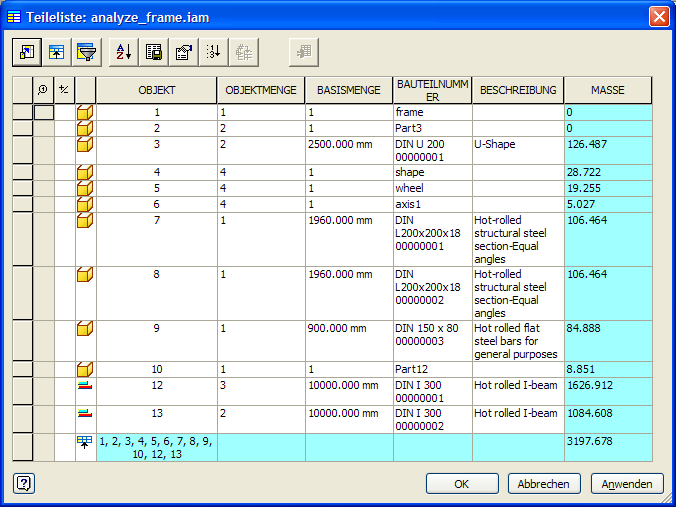Click the total mass 3197.678
The image size is (676, 507).
click(608, 448)
